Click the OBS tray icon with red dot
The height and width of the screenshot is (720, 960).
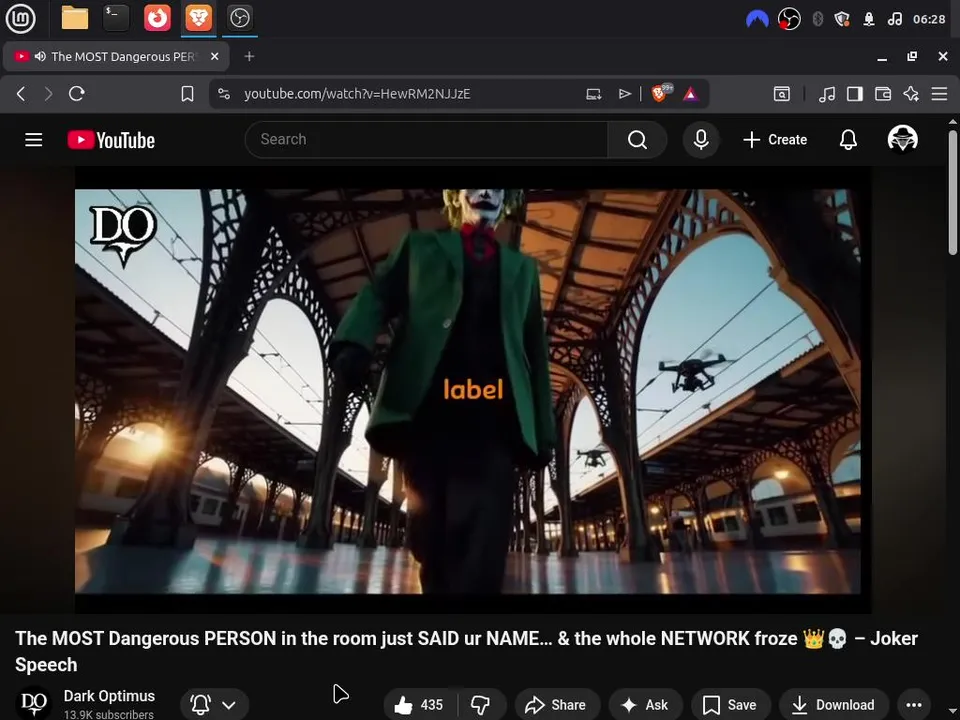[x=789, y=19]
